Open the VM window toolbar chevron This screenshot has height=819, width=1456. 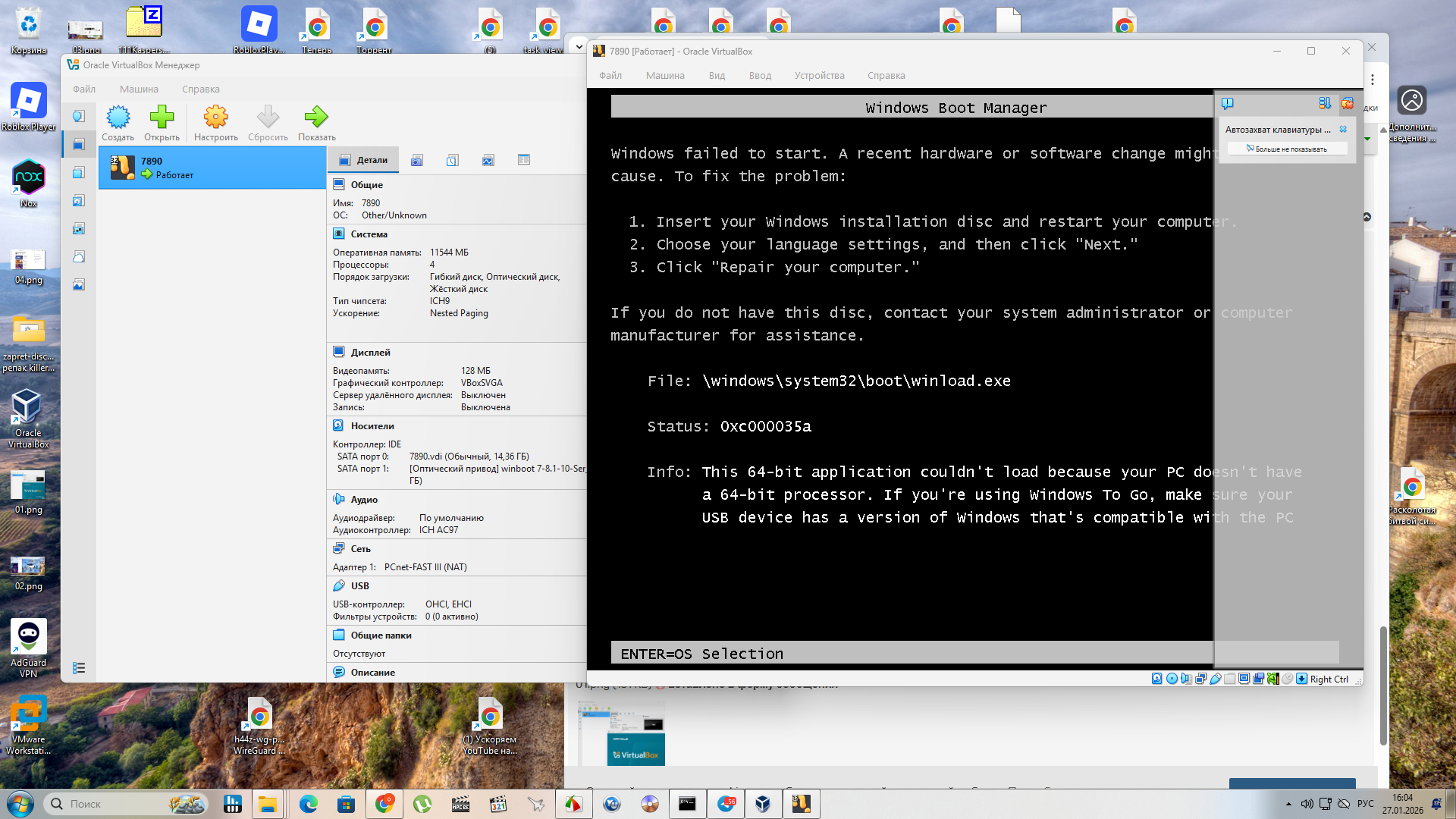coord(579,46)
